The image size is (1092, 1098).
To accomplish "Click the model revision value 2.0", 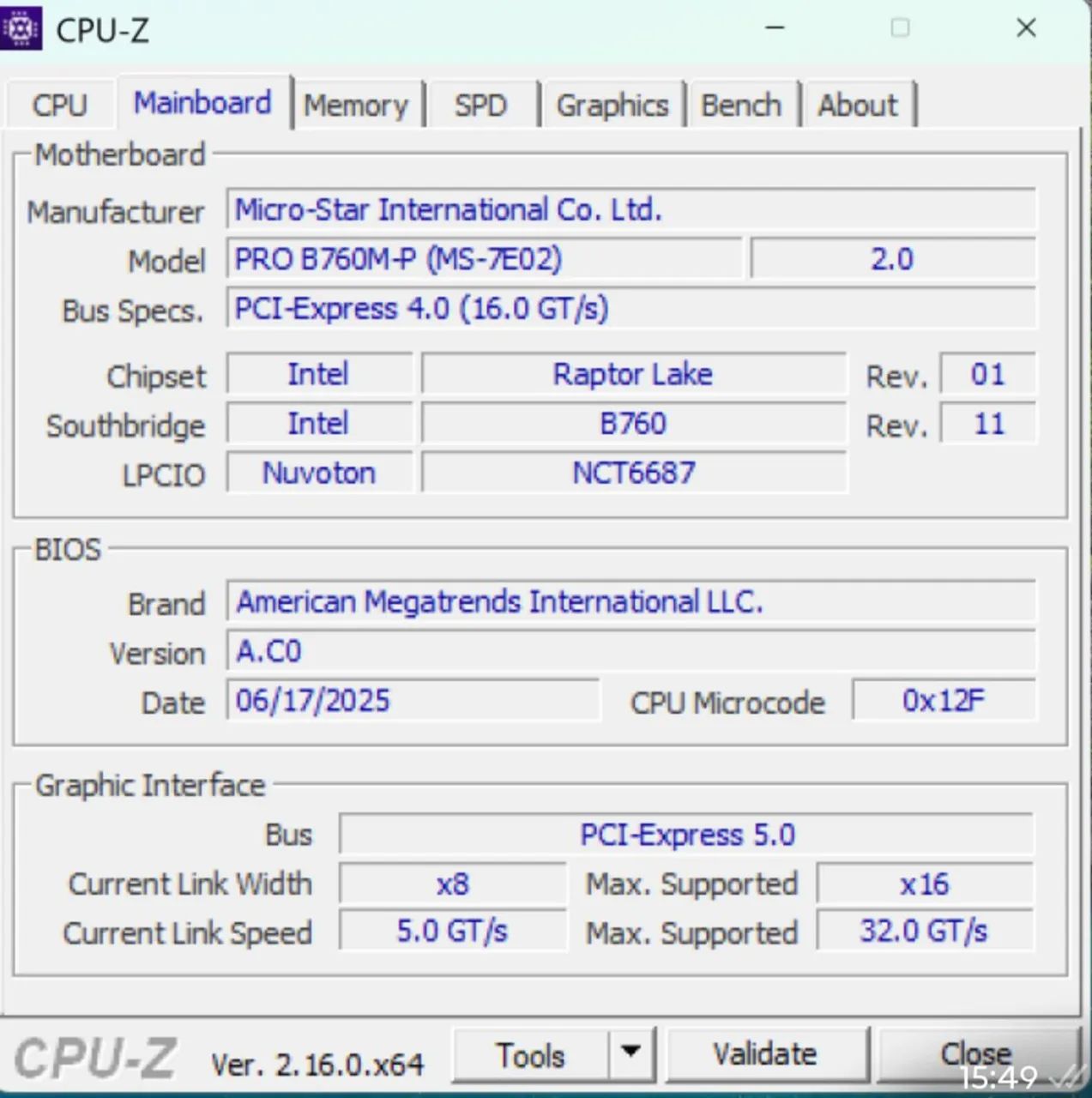I will pos(893,258).
